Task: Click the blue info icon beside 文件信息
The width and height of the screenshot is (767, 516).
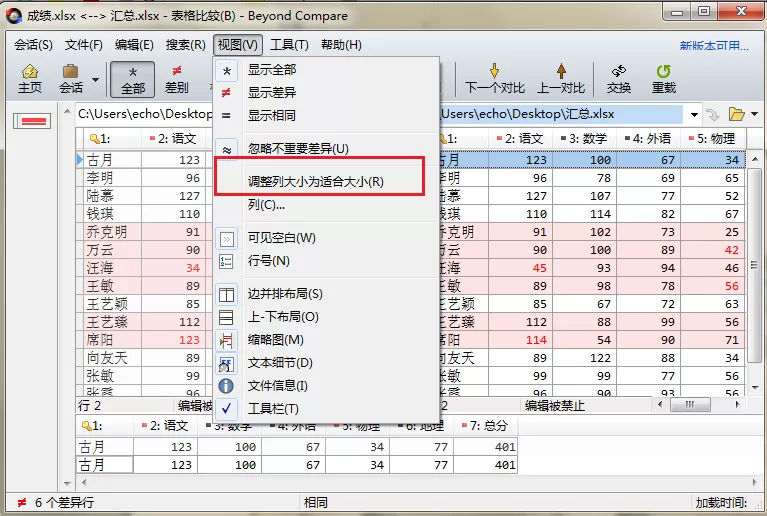Action: coord(226,386)
